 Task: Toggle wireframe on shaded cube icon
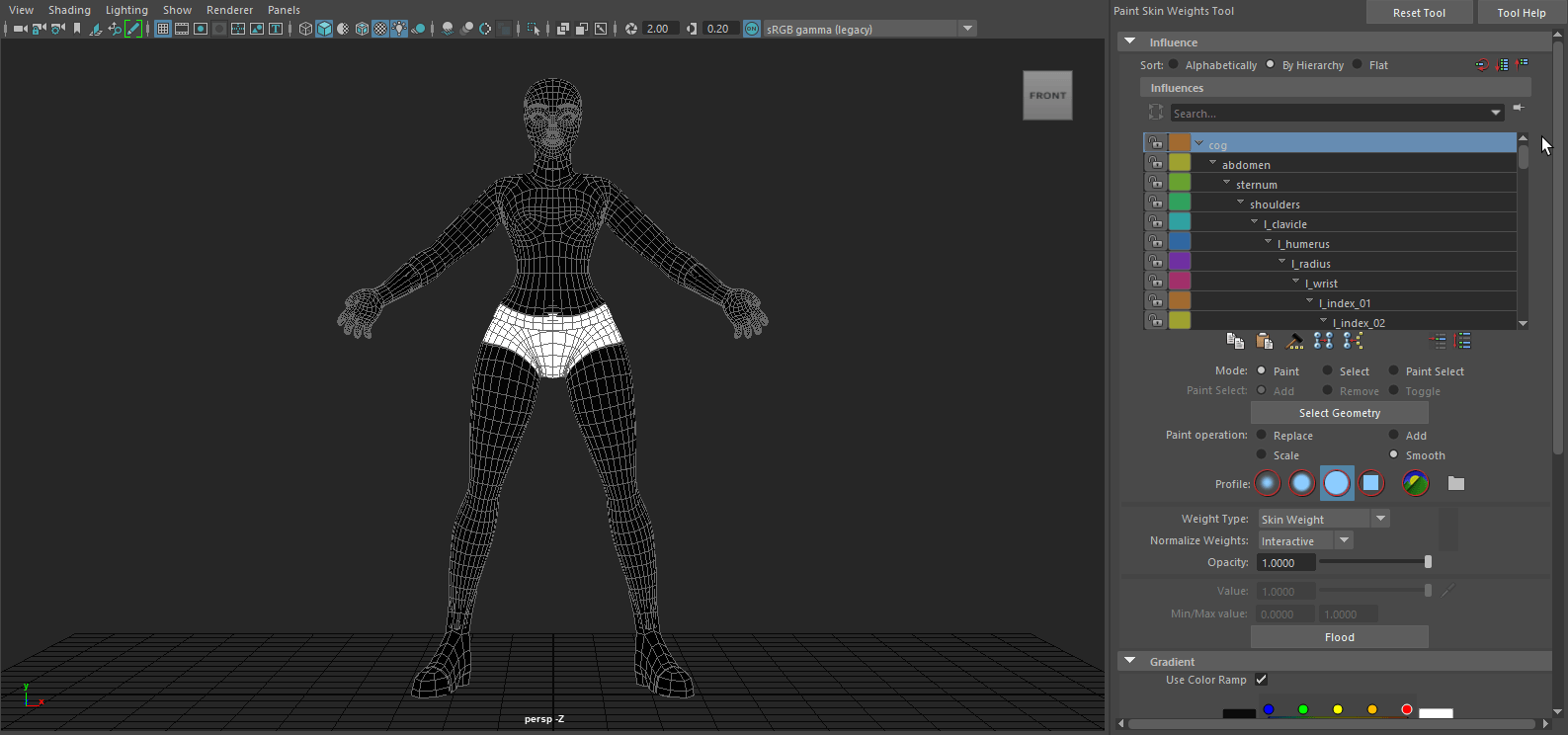pos(362,29)
